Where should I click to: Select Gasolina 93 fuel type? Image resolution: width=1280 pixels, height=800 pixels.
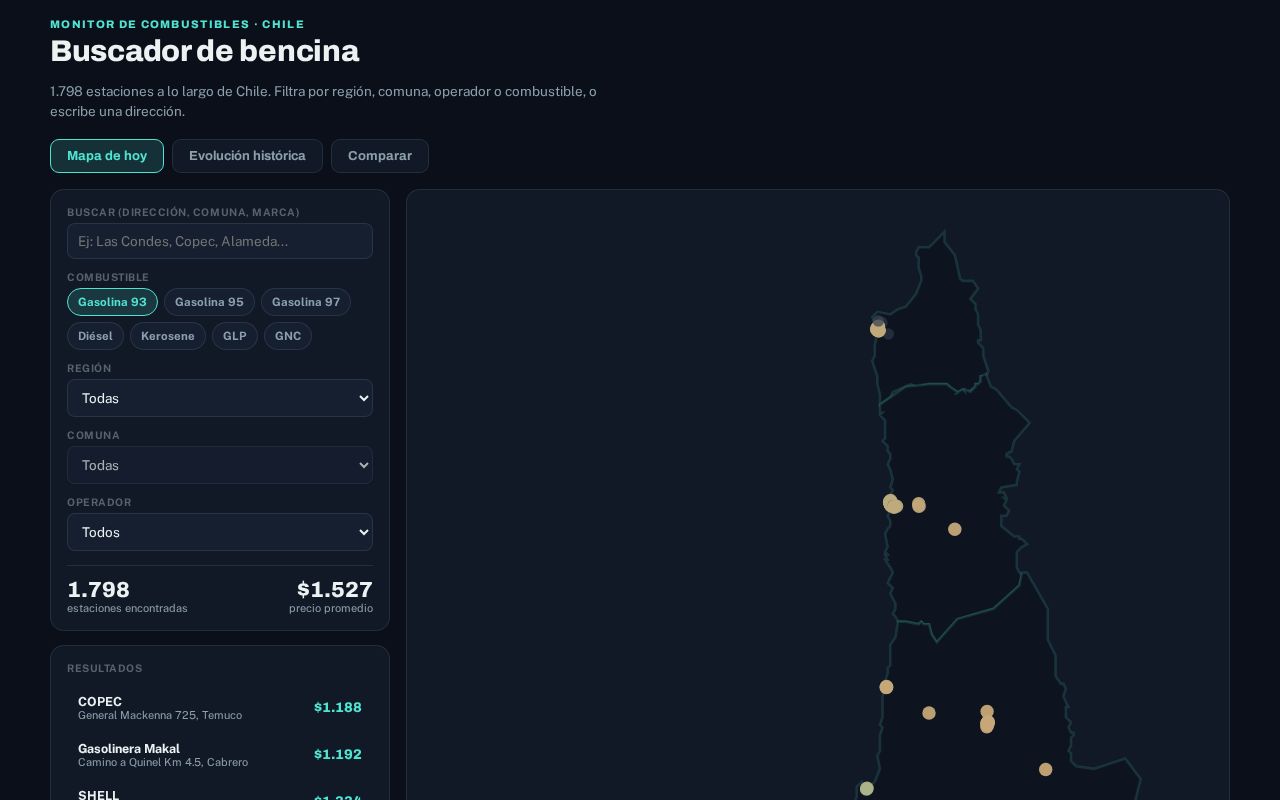pos(112,302)
